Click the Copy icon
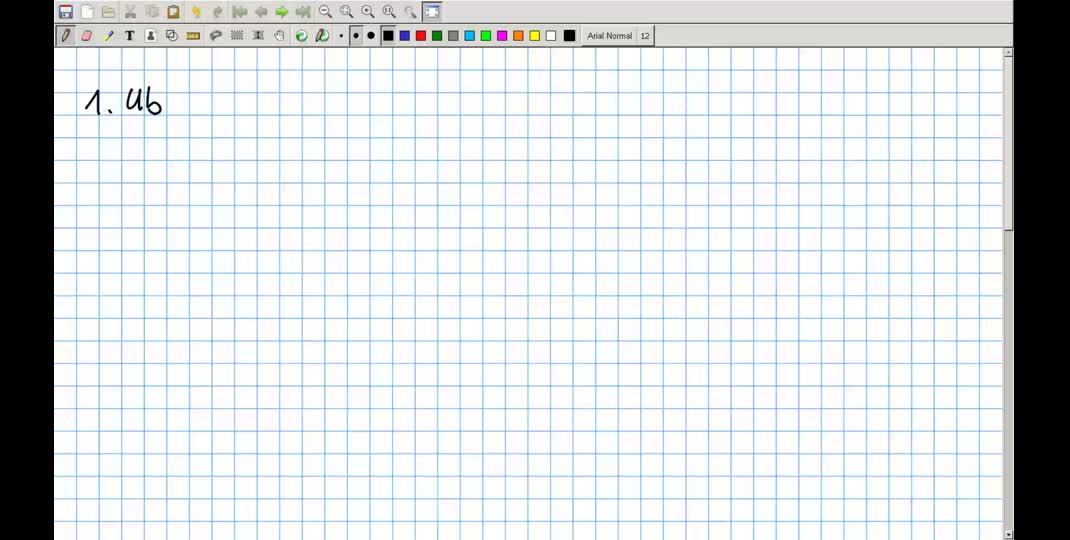Image resolution: width=1070 pixels, height=540 pixels. pos(152,12)
